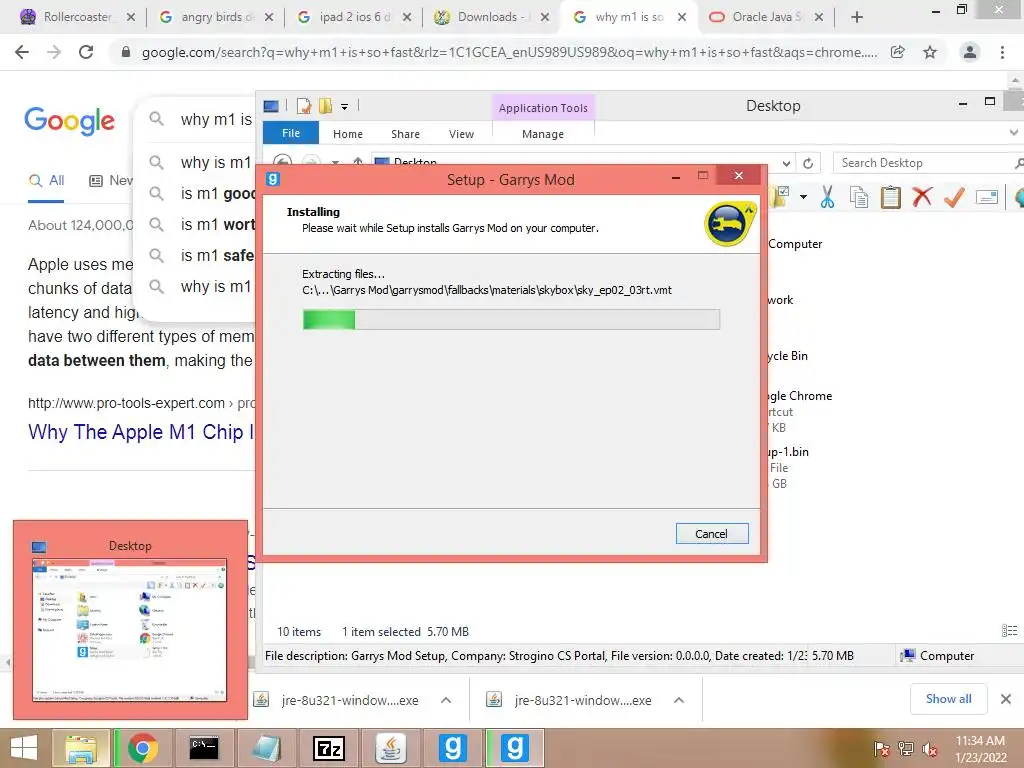Open the Java icon on the taskbar
Image resolution: width=1024 pixels, height=768 pixels.
pos(391,748)
